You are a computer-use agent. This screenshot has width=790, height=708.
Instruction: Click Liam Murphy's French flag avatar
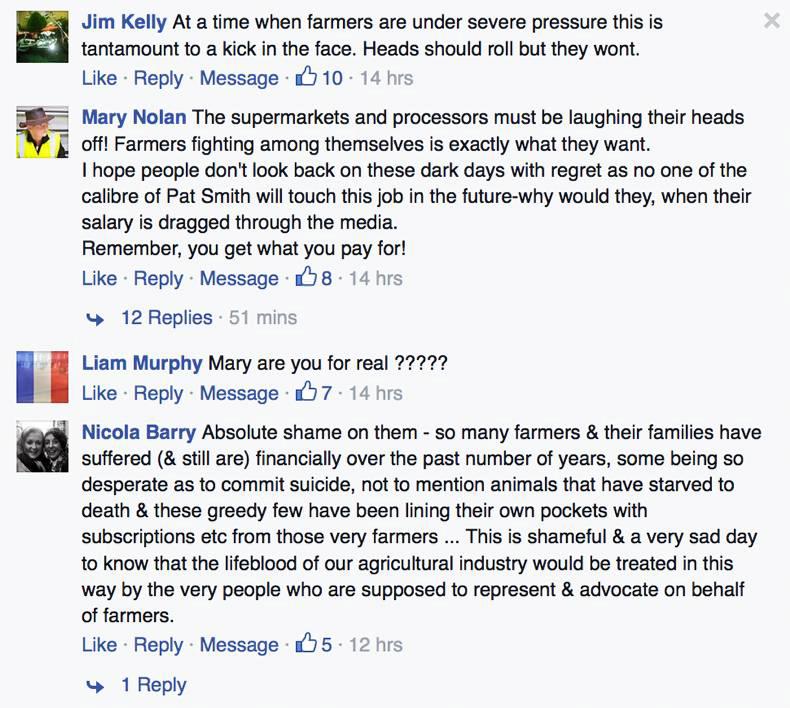click(x=42, y=378)
